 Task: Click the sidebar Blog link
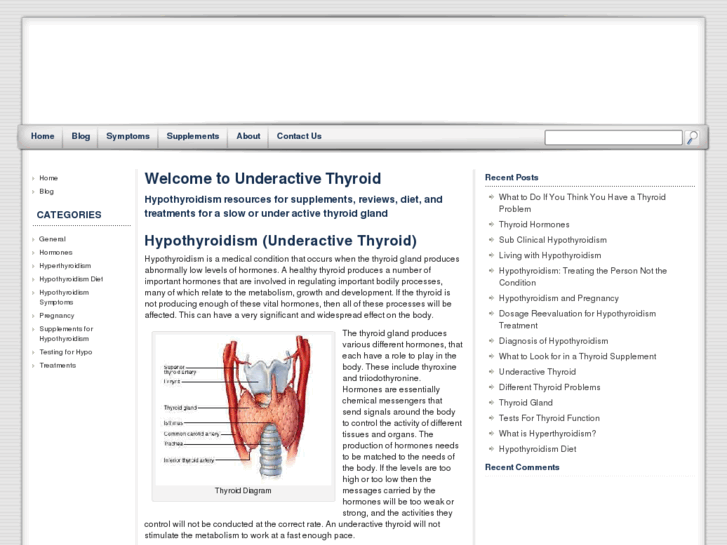click(46, 192)
